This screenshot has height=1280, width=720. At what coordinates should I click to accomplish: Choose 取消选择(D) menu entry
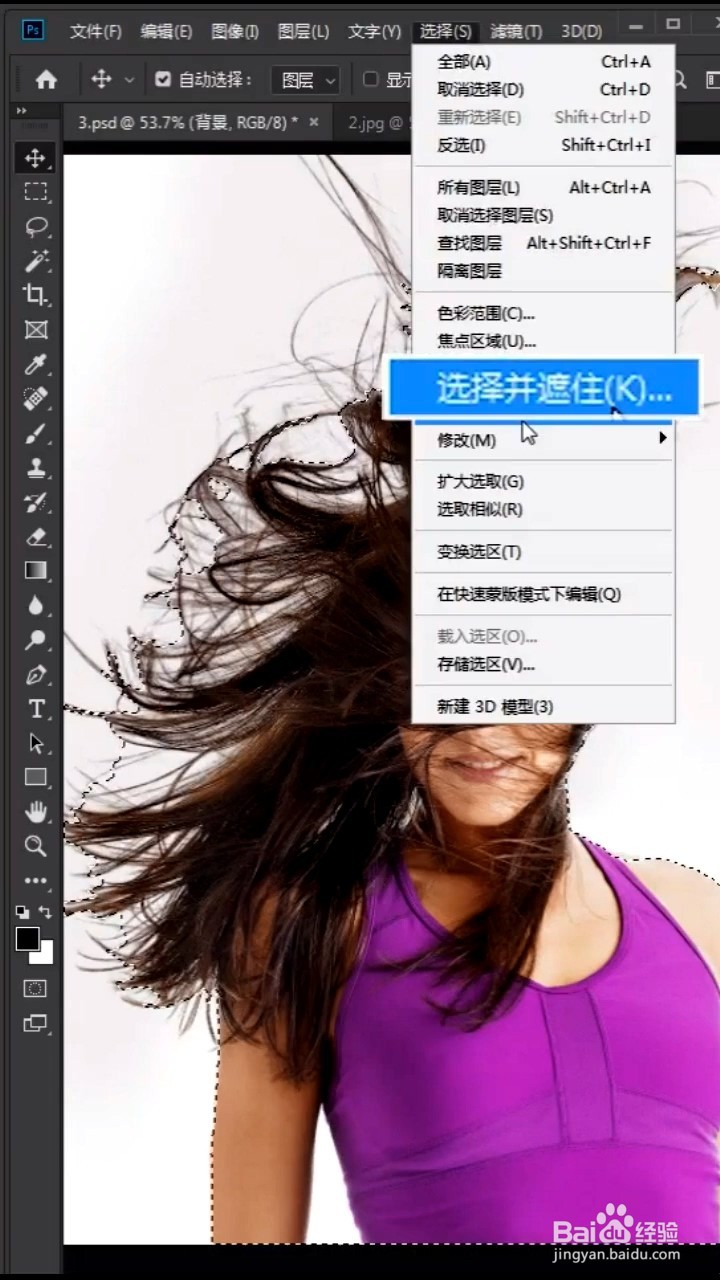point(544,90)
